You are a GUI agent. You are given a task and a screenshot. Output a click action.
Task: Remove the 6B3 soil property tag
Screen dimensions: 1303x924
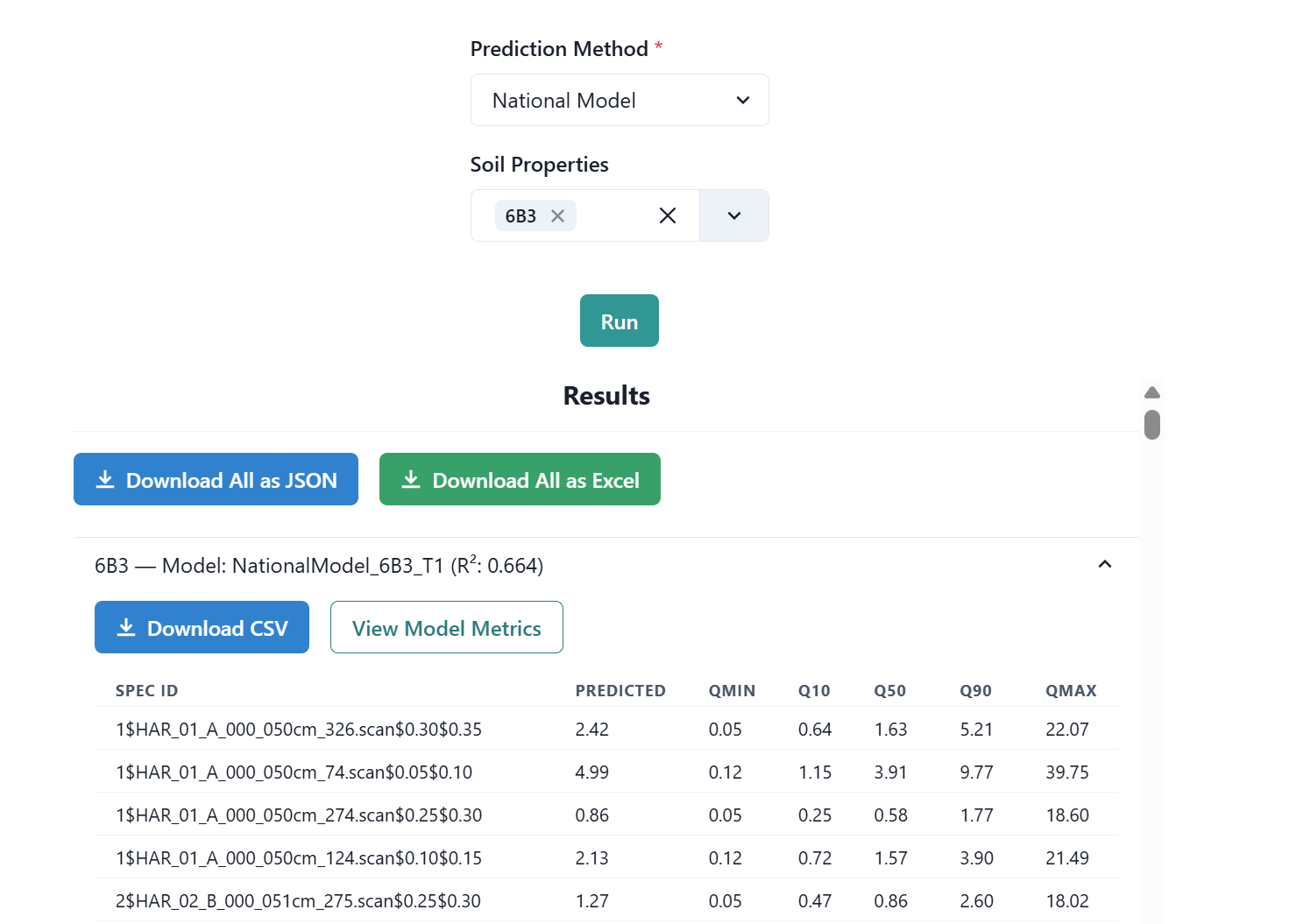click(557, 216)
